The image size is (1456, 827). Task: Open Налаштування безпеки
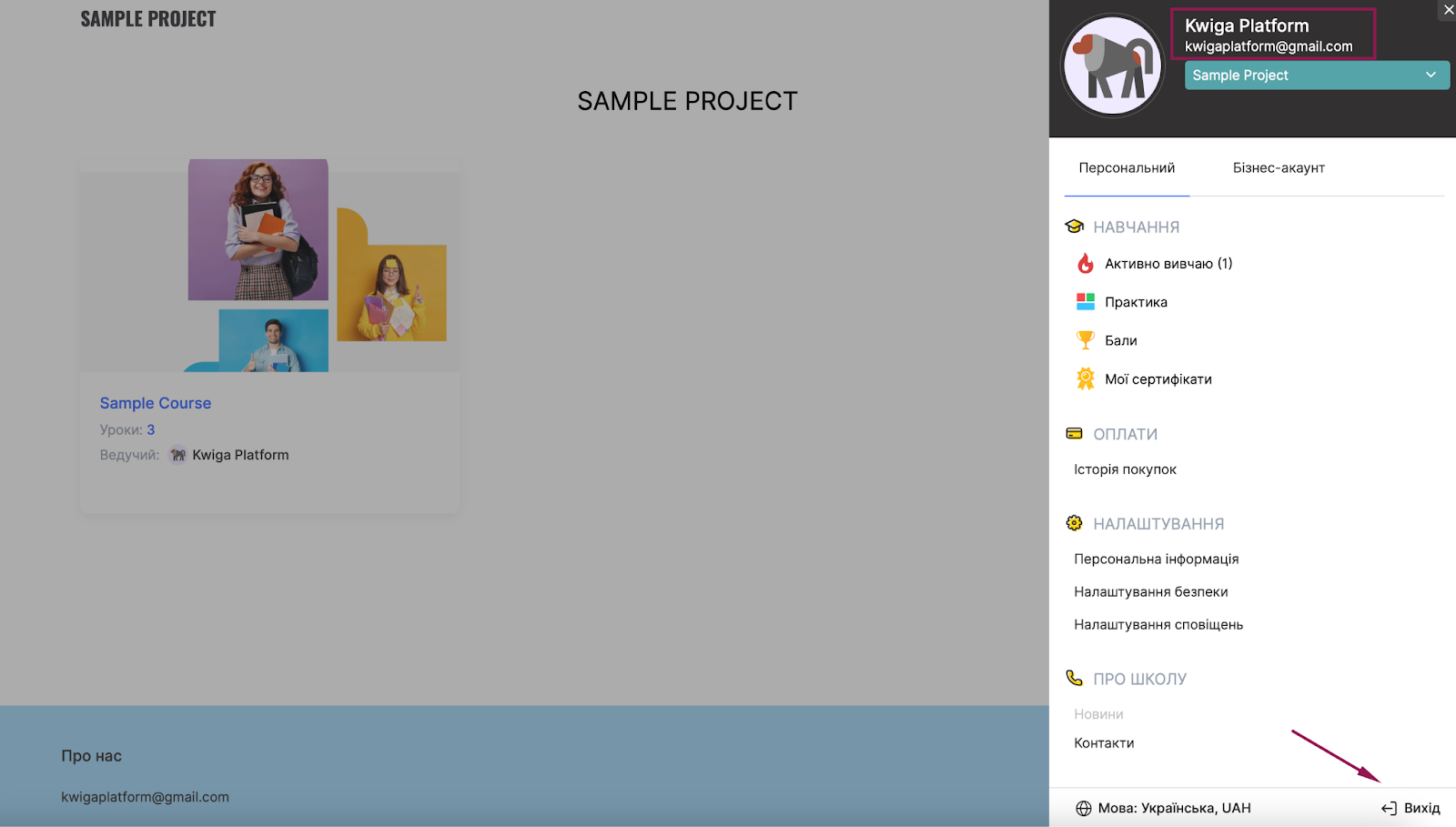1151,591
